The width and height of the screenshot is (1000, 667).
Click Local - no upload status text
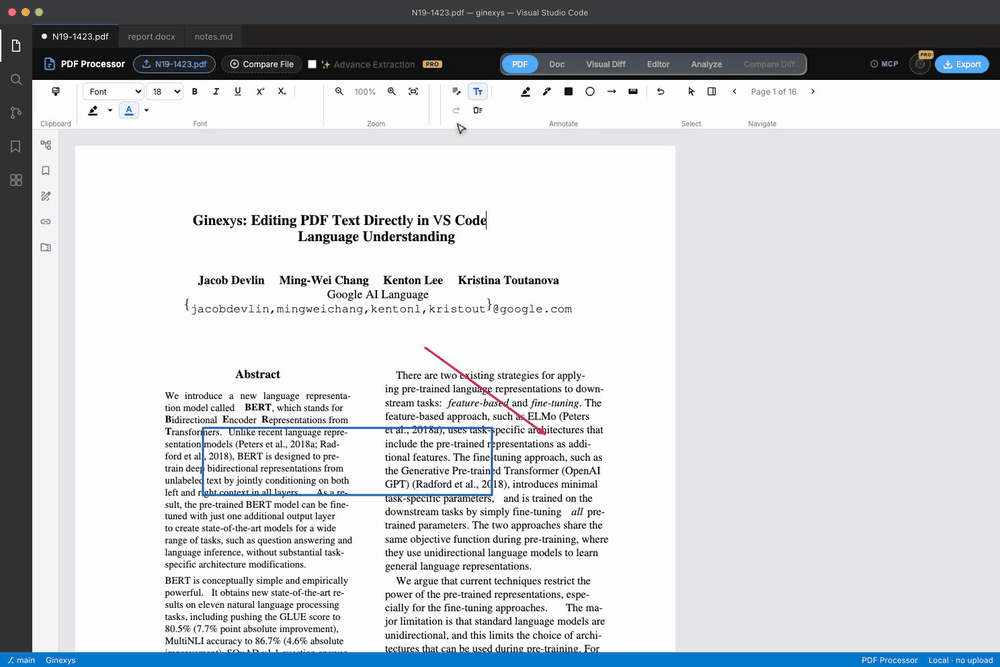point(960,660)
